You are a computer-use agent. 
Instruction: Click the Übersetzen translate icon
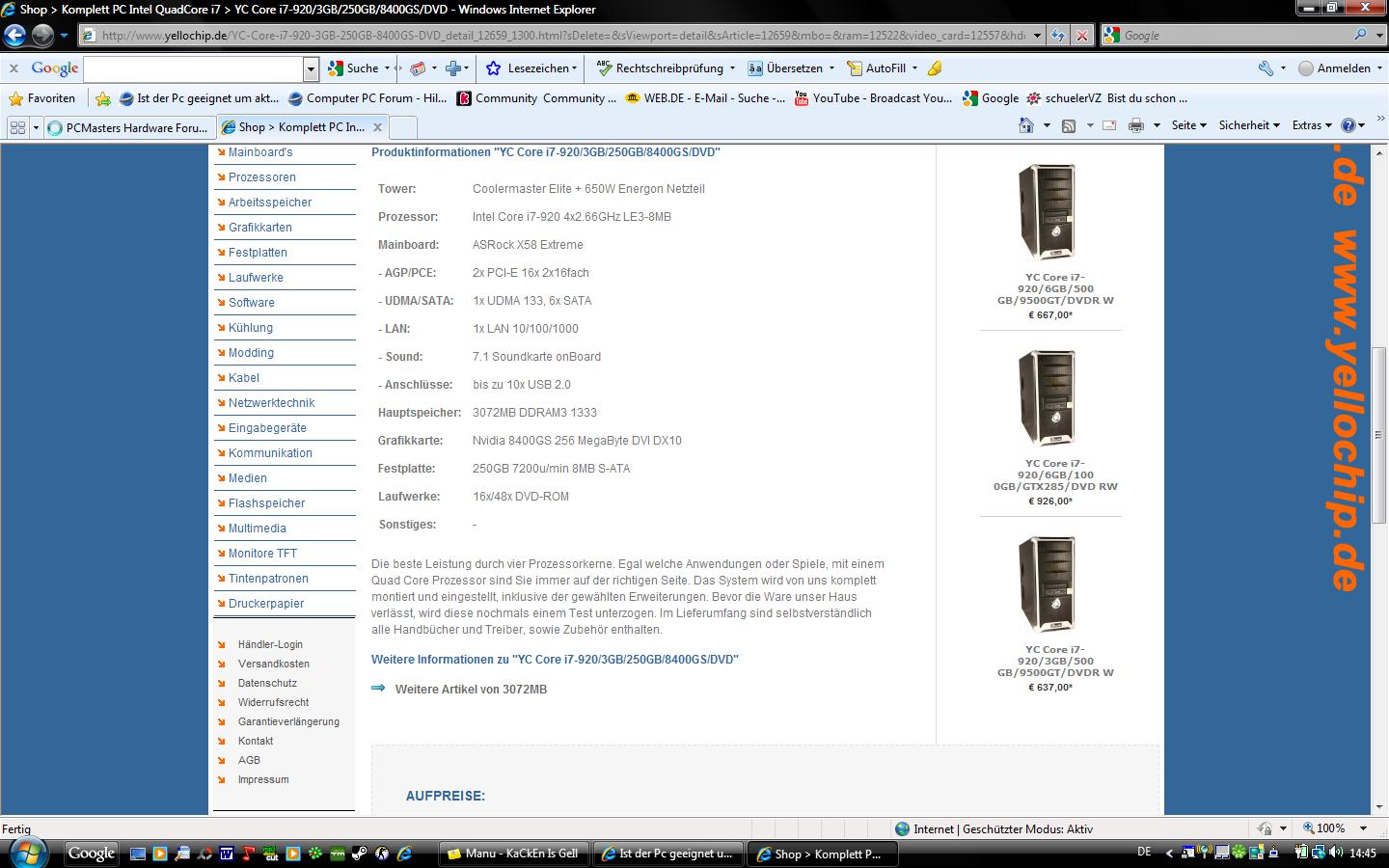pos(755,68)
